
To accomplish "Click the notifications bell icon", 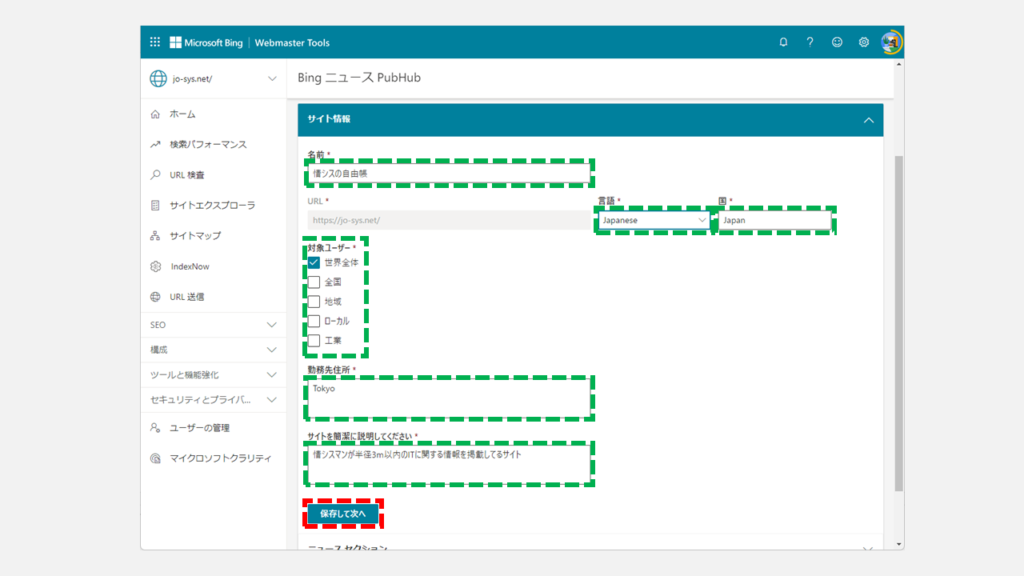I will click(x=783, y=43).
